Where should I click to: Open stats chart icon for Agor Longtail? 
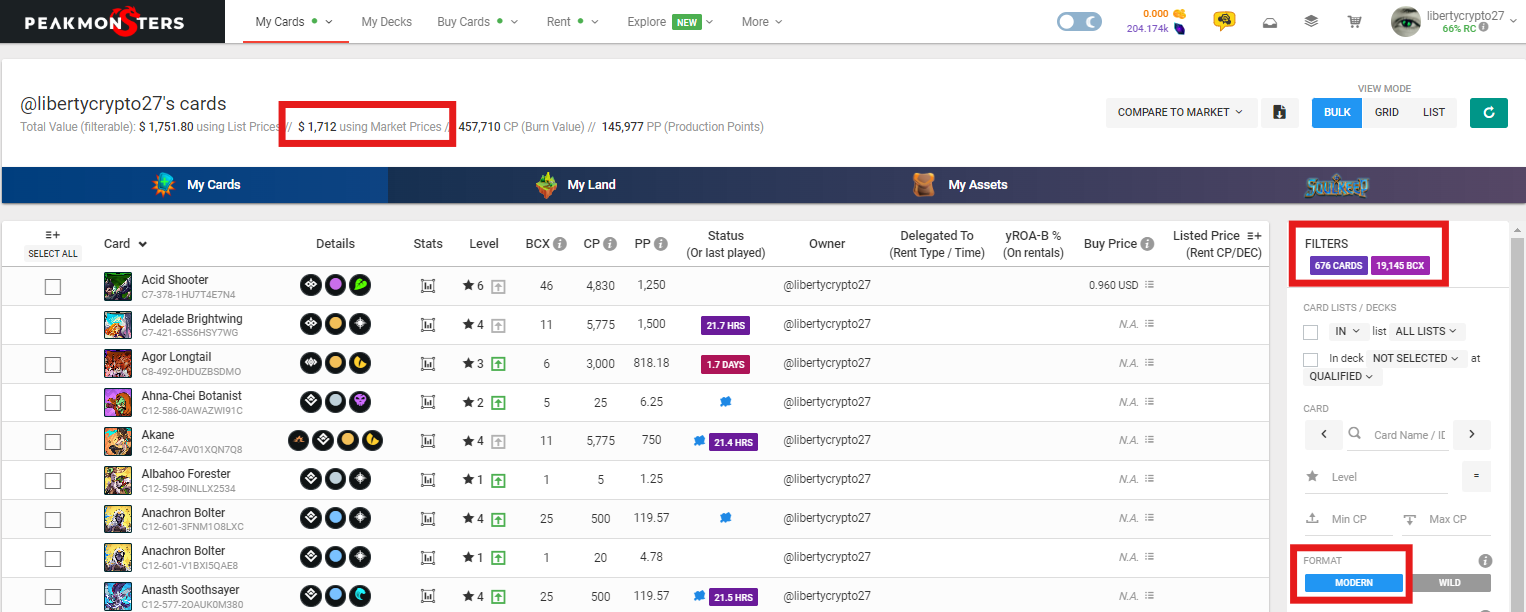[x=428, y=364]
